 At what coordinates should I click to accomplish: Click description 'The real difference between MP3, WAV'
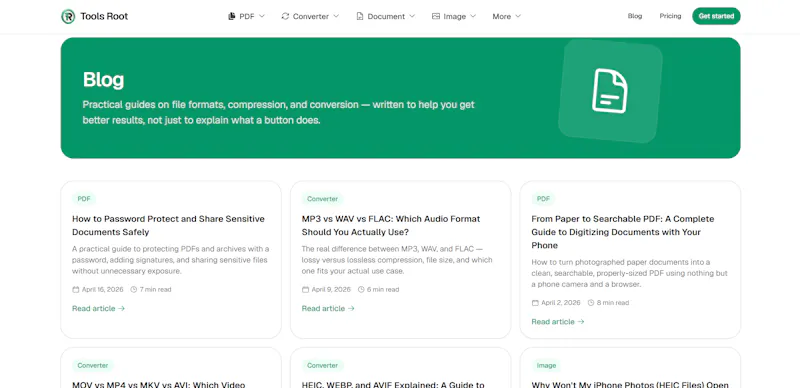pyautogui.click(x=397, y=260)
